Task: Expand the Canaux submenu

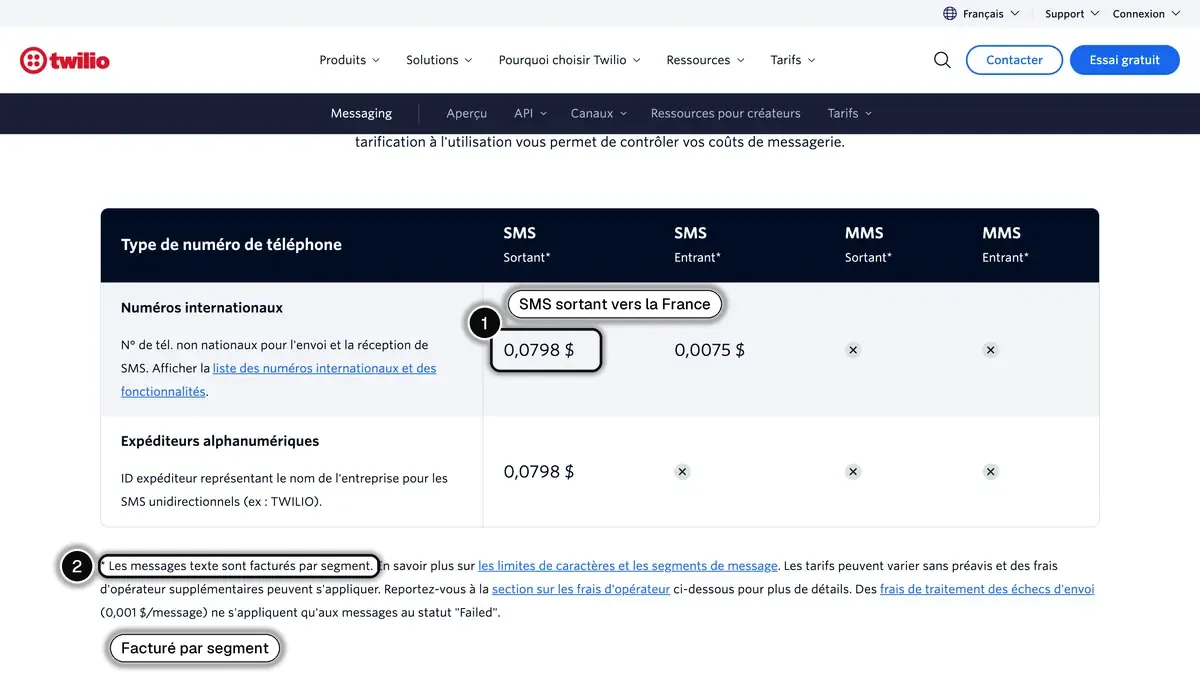Action: point(599,113)
